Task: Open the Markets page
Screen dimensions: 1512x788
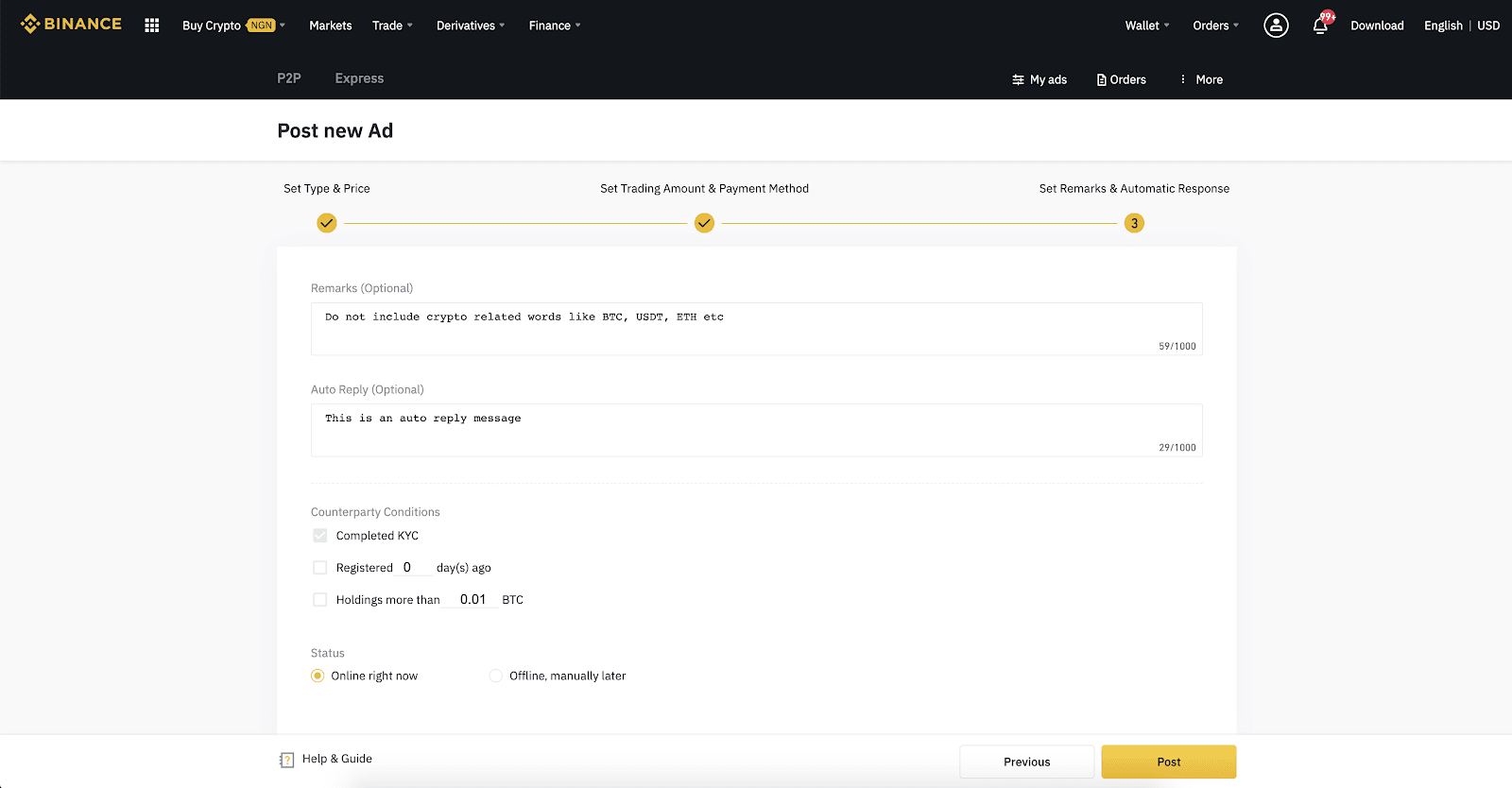Action: click(331, 26)
